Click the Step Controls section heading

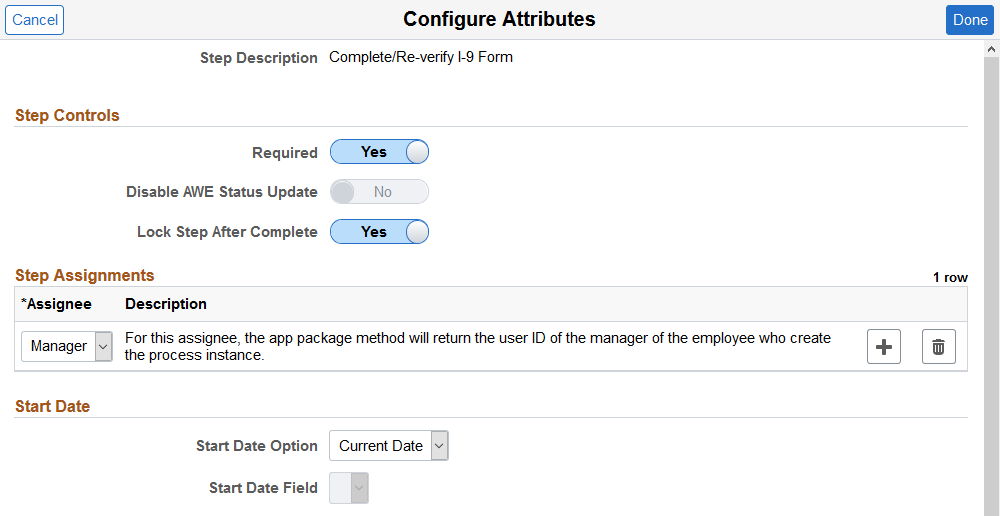[x=68, y=115]
